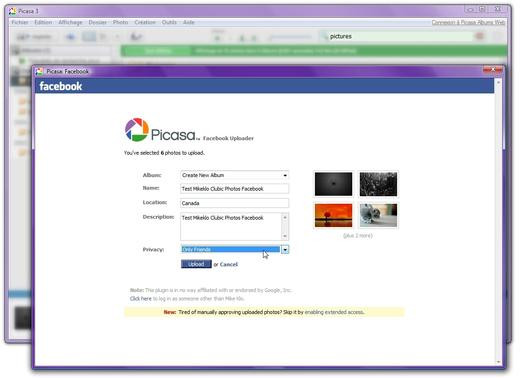
Task: Open the Affichage menu in Picasa 3 window
Action: coord(70,22)
